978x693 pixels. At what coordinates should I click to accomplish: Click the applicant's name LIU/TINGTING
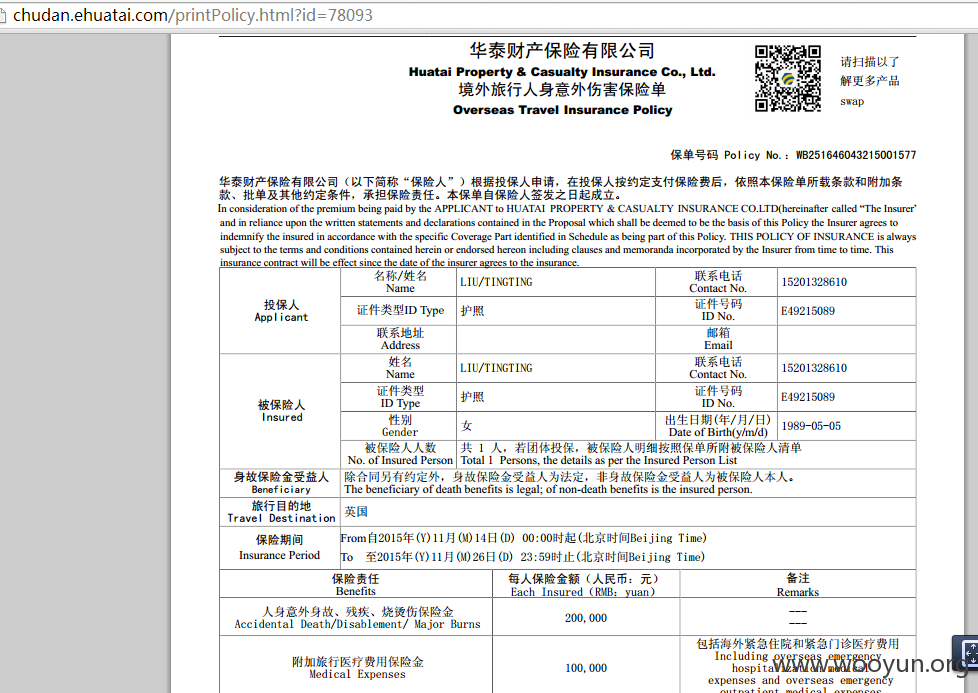tap(496, 283)
